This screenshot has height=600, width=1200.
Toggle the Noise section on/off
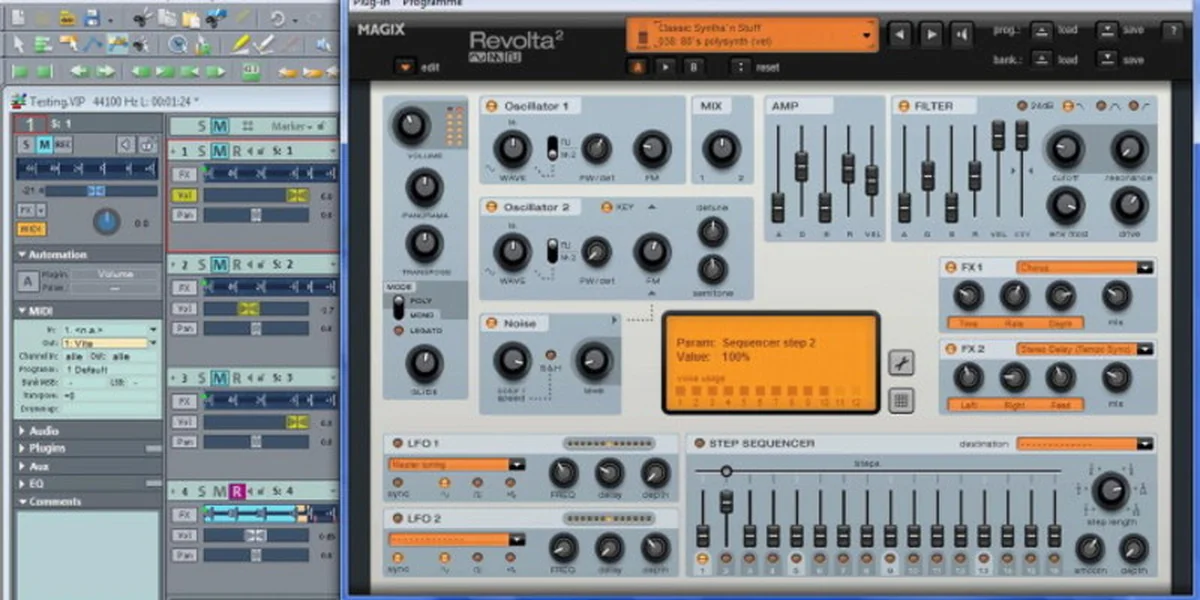(491, 323)
